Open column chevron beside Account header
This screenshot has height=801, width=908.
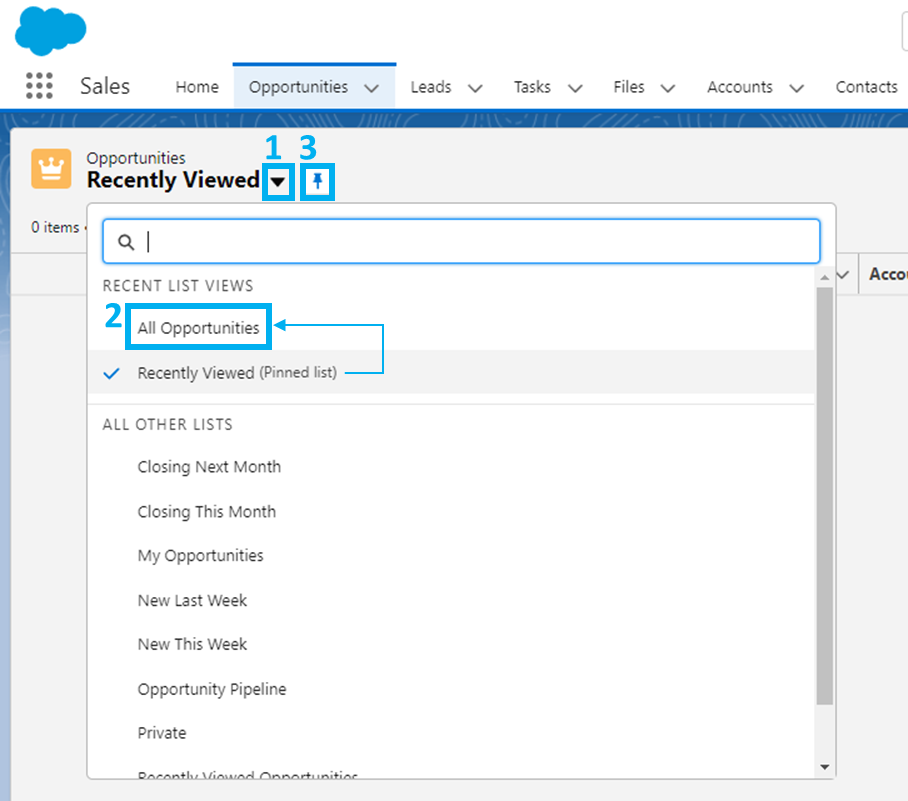click(843, 275)
